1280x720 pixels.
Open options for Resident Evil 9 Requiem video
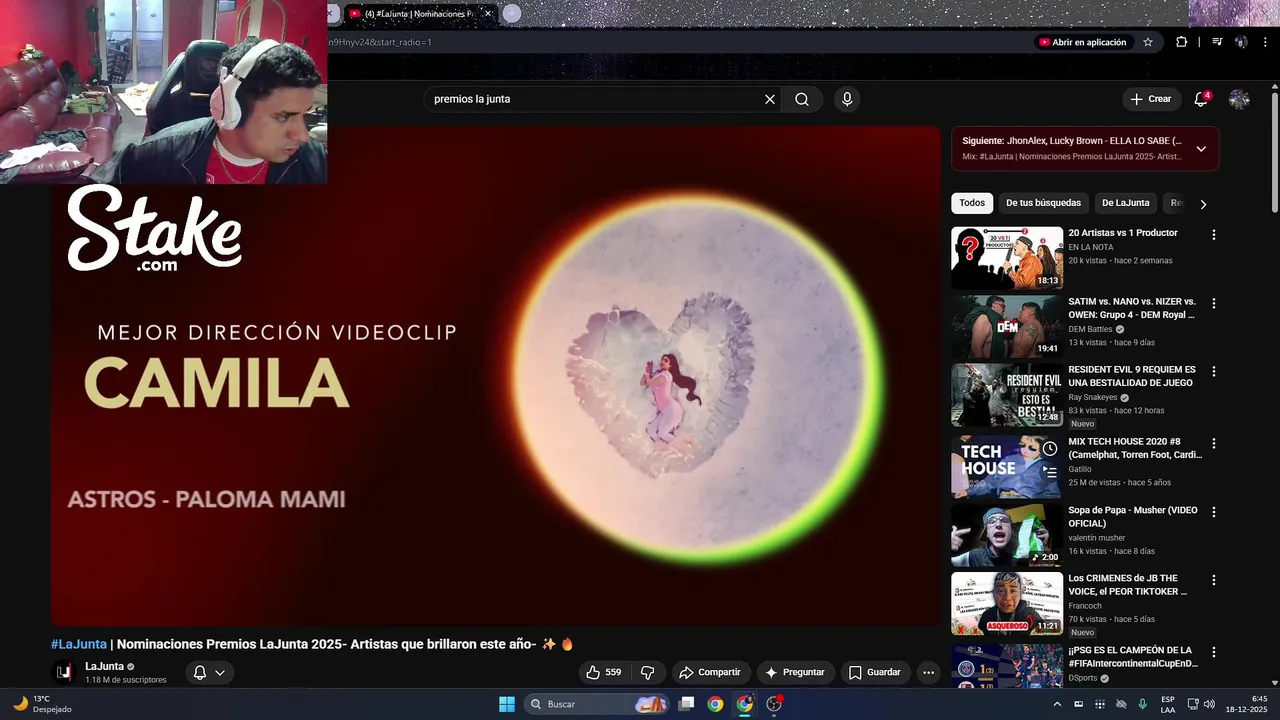(x=1214, y=371)
